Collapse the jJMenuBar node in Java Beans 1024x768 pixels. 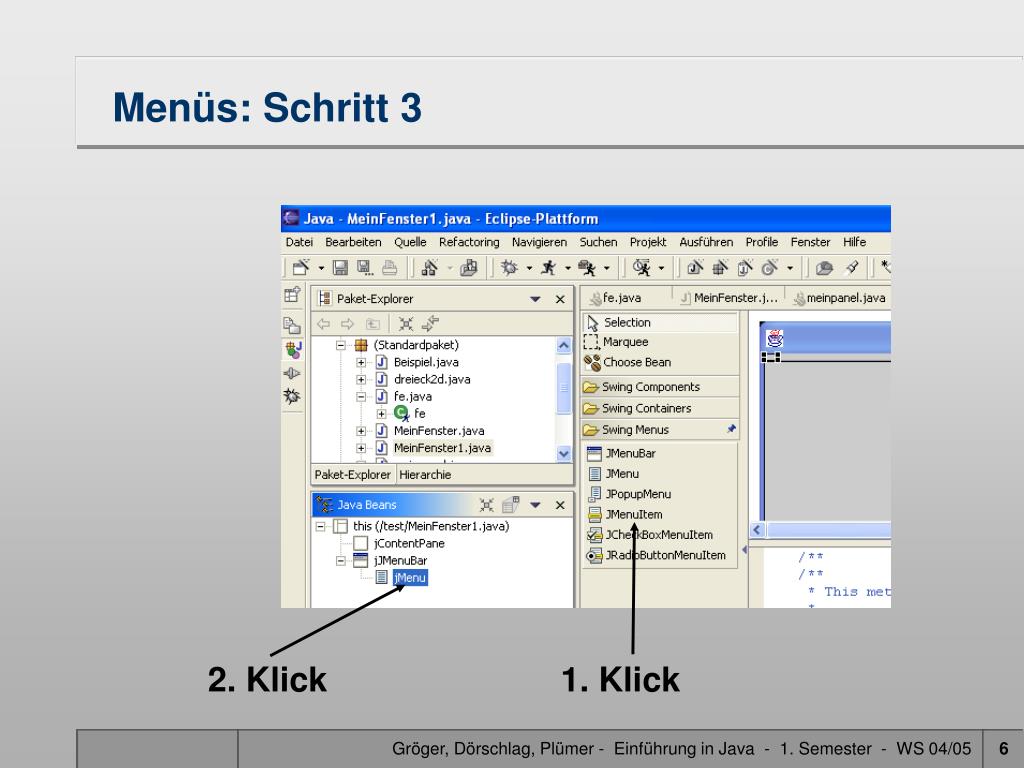(x=340, y=560)
